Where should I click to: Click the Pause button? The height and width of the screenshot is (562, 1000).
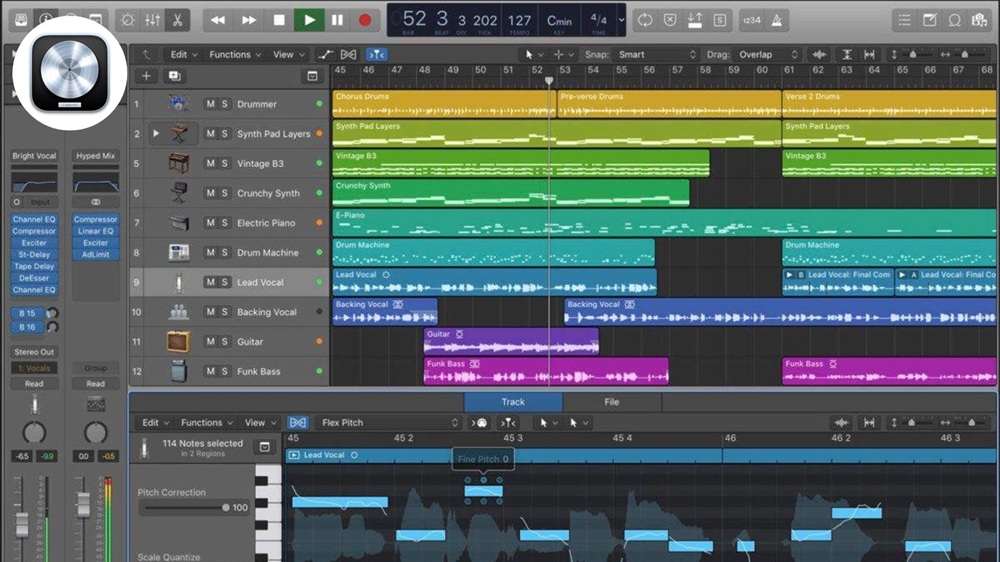(337, 20)
